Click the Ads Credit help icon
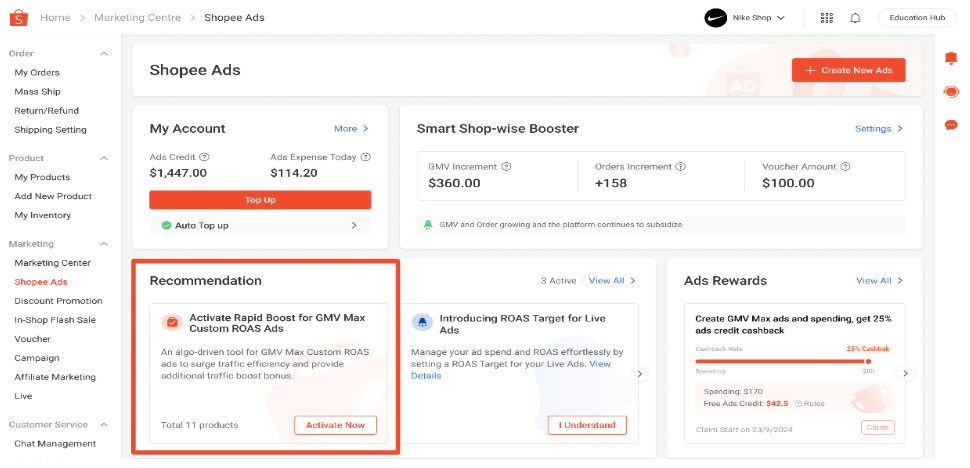 coord(205,157)
